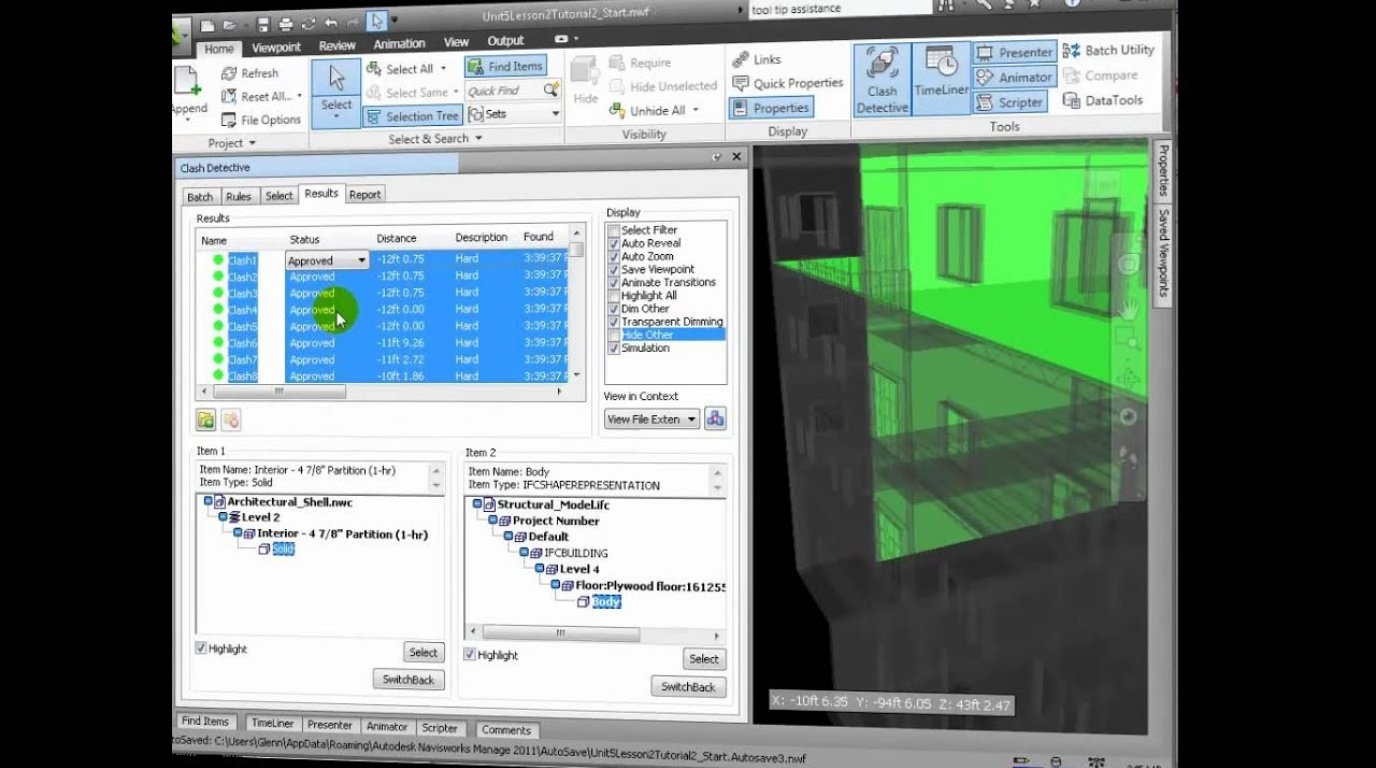Switch to the Batch tab in Clash Detective
Screen dimensions: 1376x768
200,197
